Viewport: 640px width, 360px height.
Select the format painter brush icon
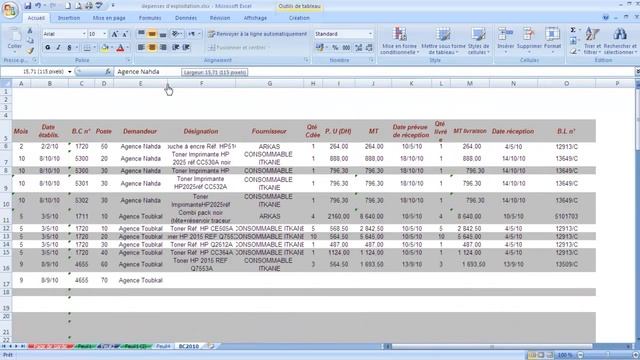click(x=30, y=51)
